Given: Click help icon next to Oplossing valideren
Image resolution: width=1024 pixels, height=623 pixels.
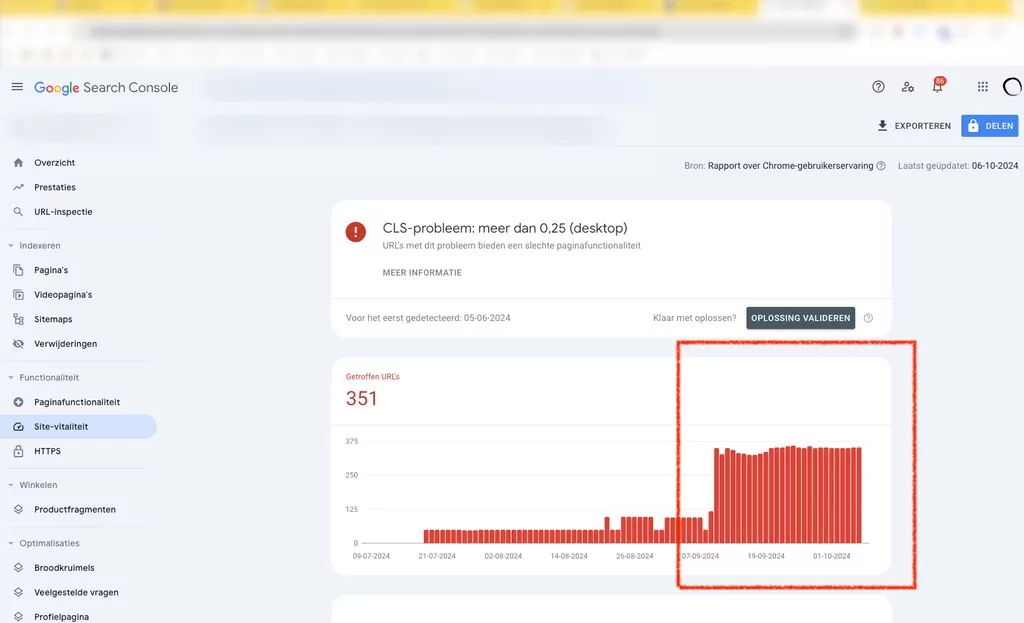Looking at the screenshot, I should point(868,319).
